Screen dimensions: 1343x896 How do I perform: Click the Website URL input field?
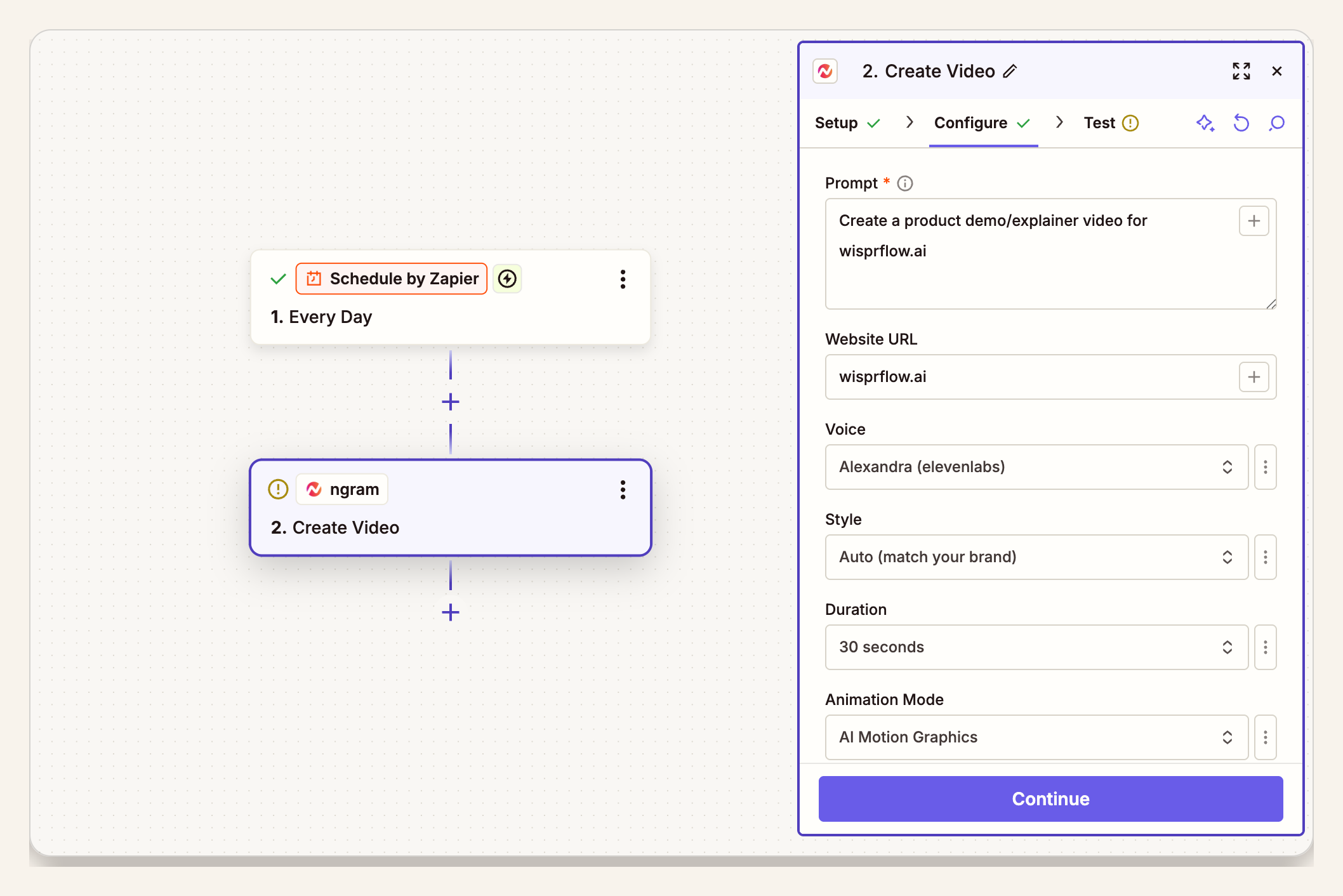tap(1050, 377)
